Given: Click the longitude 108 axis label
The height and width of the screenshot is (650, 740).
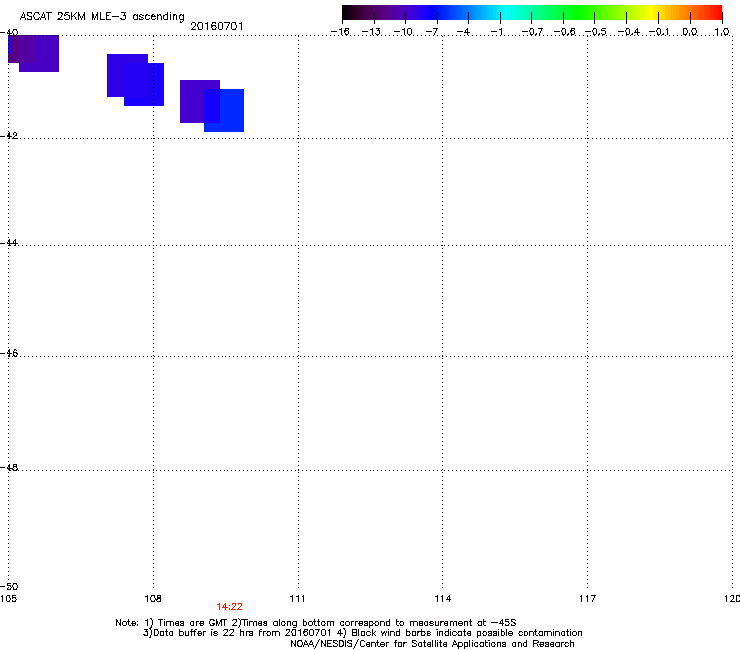Looking at the screenshot, I should 153,599.
